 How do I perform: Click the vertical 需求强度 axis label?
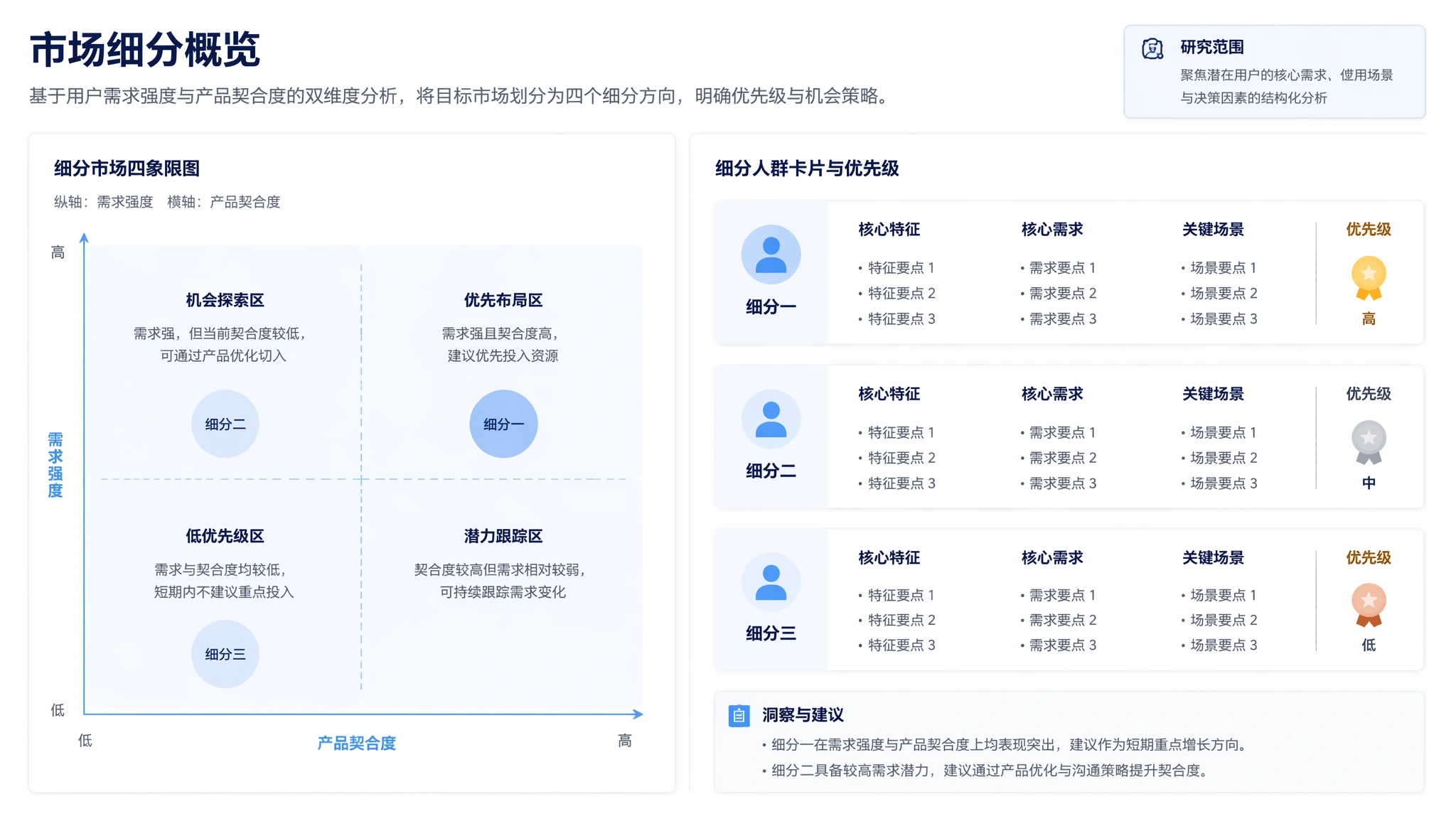click(55, 465)
